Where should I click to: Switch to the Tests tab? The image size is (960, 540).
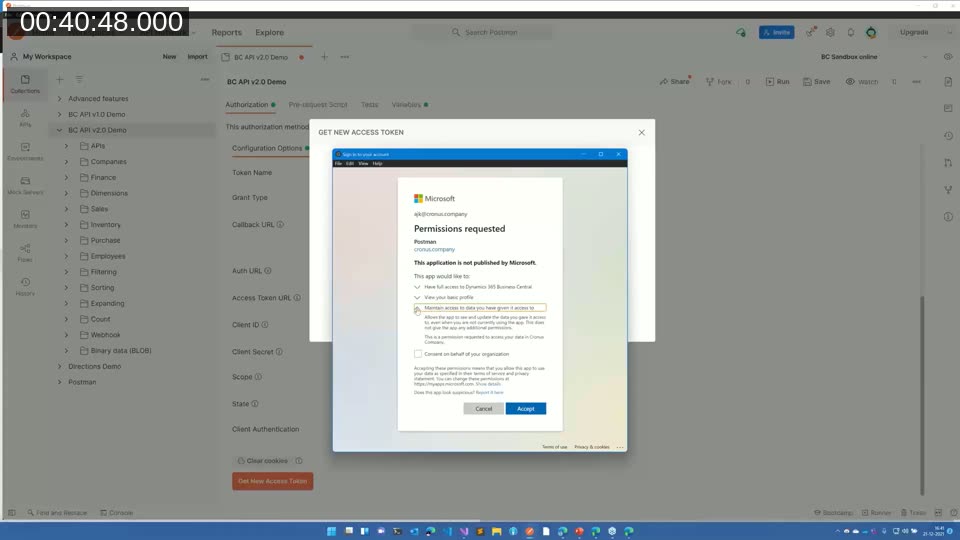click(x=369, y=105)
